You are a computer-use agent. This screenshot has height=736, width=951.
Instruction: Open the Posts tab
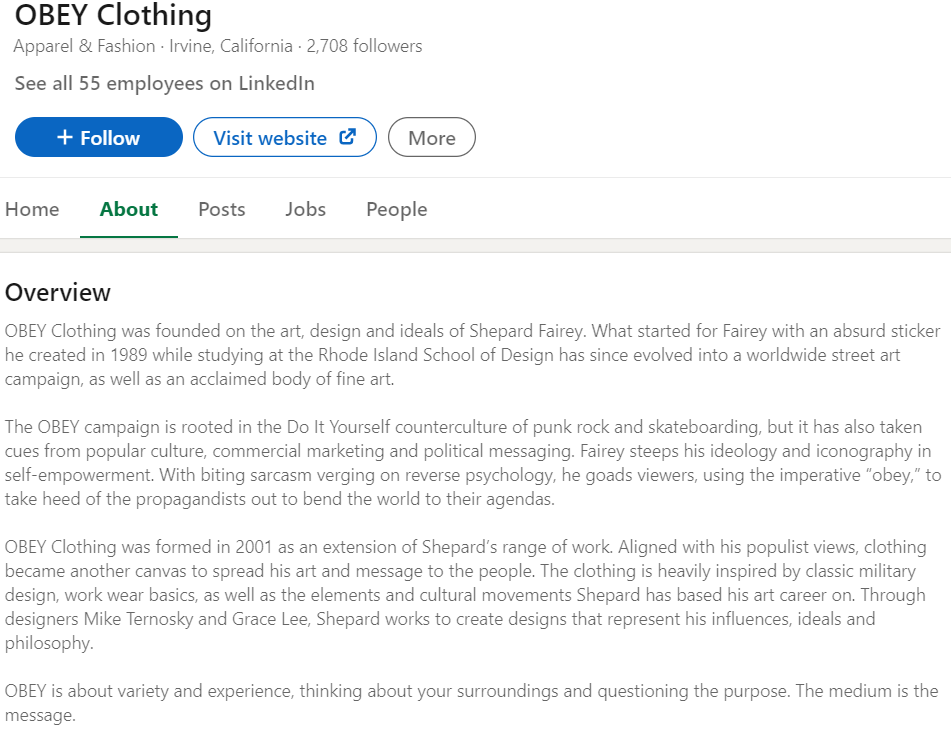click(x=221, y=209)
